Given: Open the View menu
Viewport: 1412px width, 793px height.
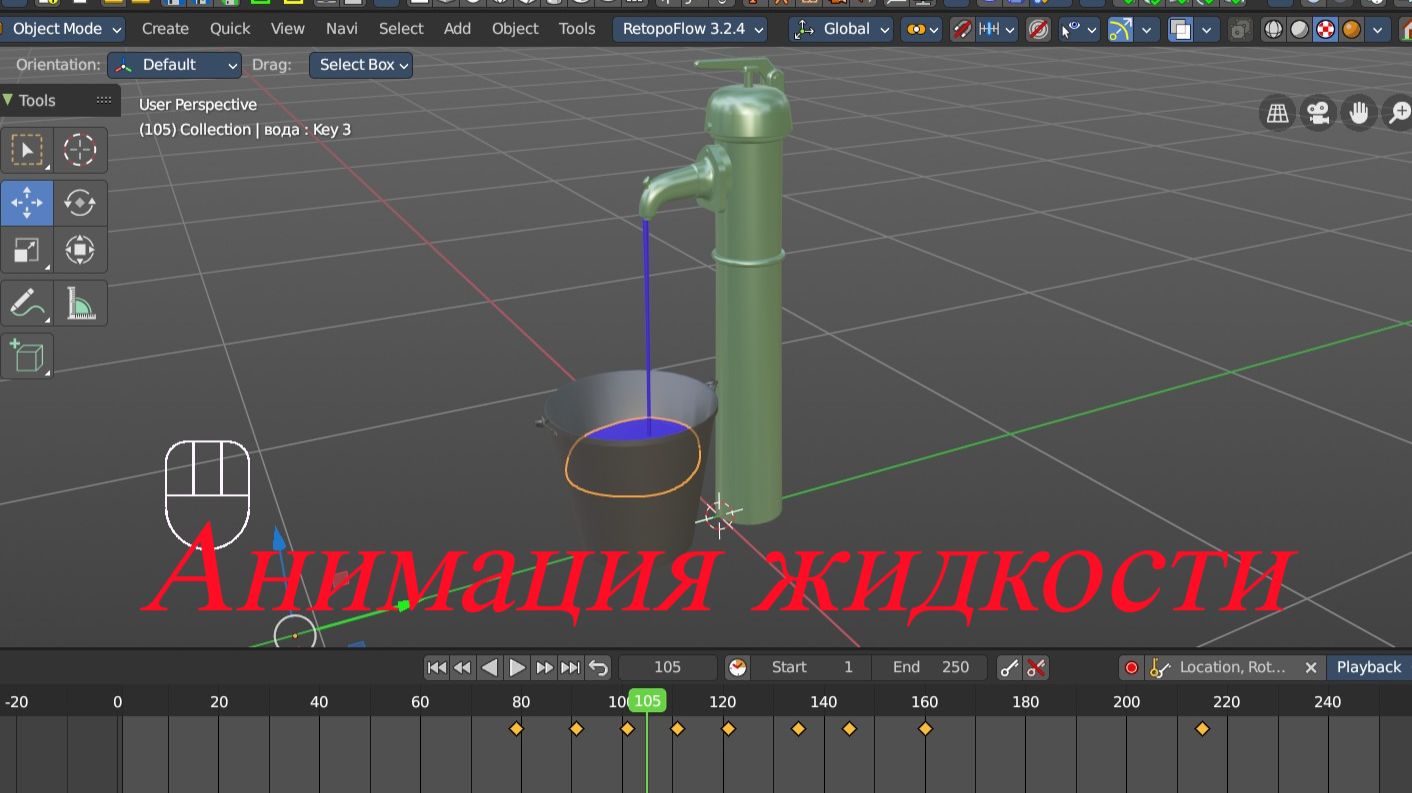Looking at the screenshot, I should (x=288, y=29).
